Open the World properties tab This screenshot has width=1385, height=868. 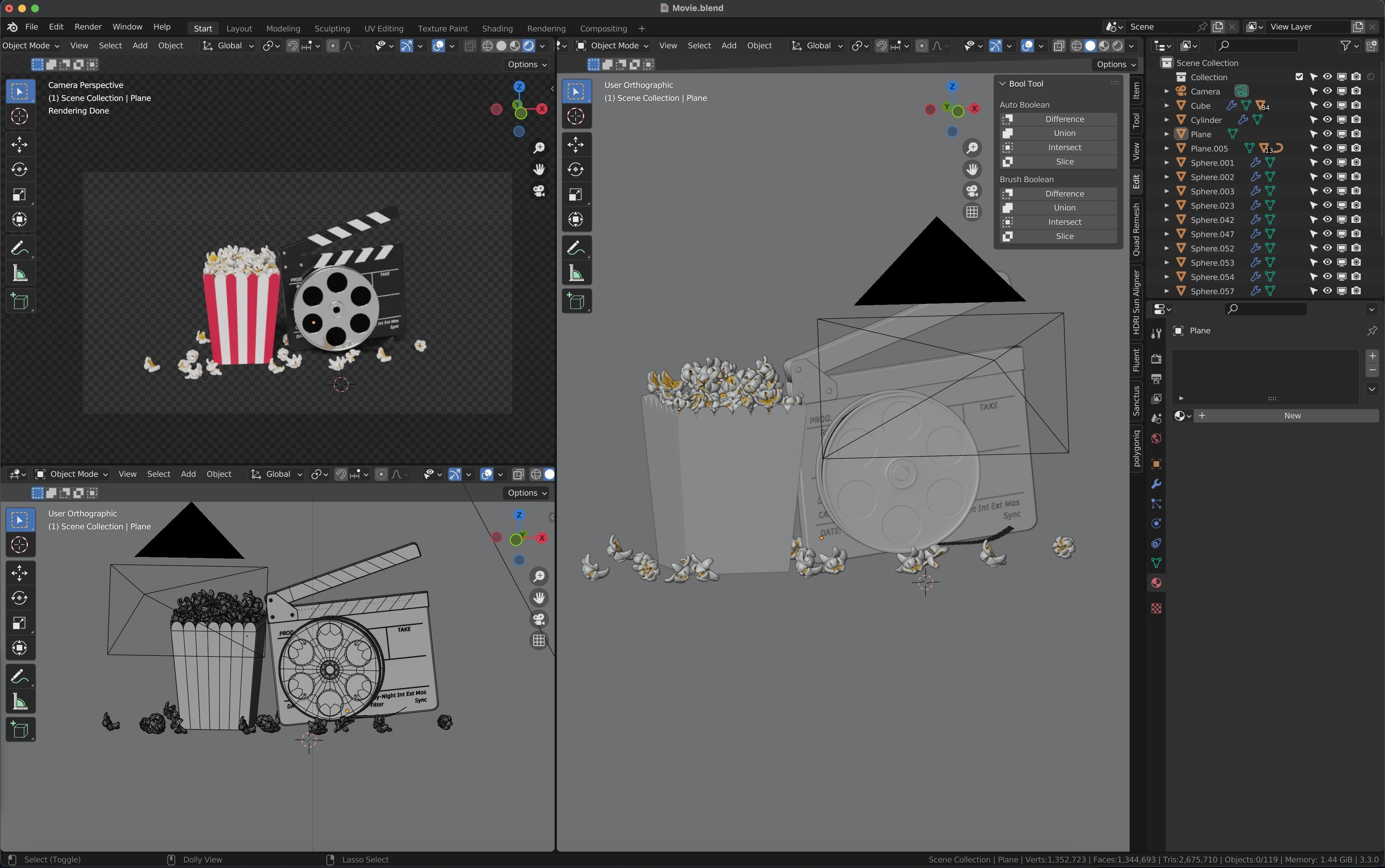point(1157,439)
